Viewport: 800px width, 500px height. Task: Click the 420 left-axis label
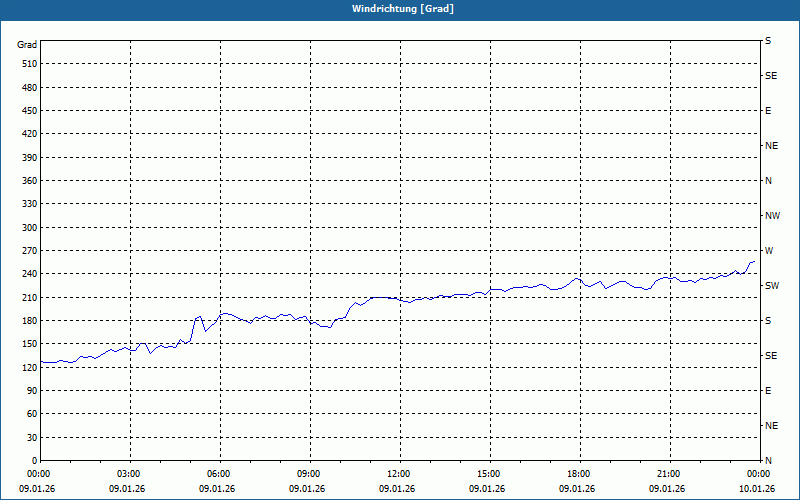click(x=30, y=134)
